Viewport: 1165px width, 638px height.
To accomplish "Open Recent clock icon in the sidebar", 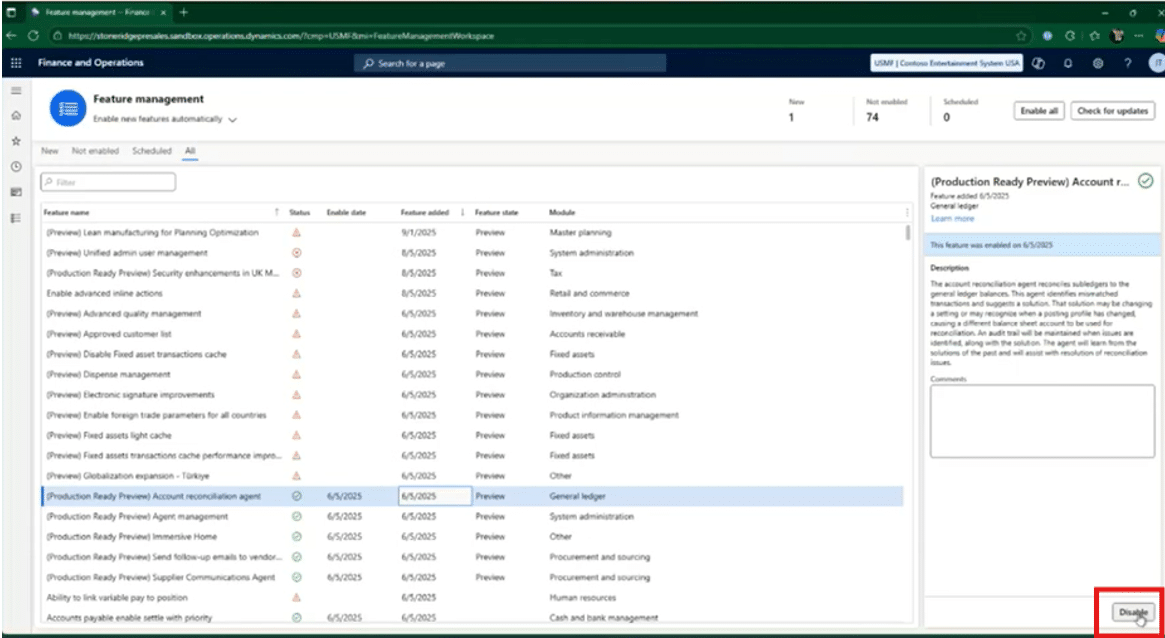I will point(16,166).
